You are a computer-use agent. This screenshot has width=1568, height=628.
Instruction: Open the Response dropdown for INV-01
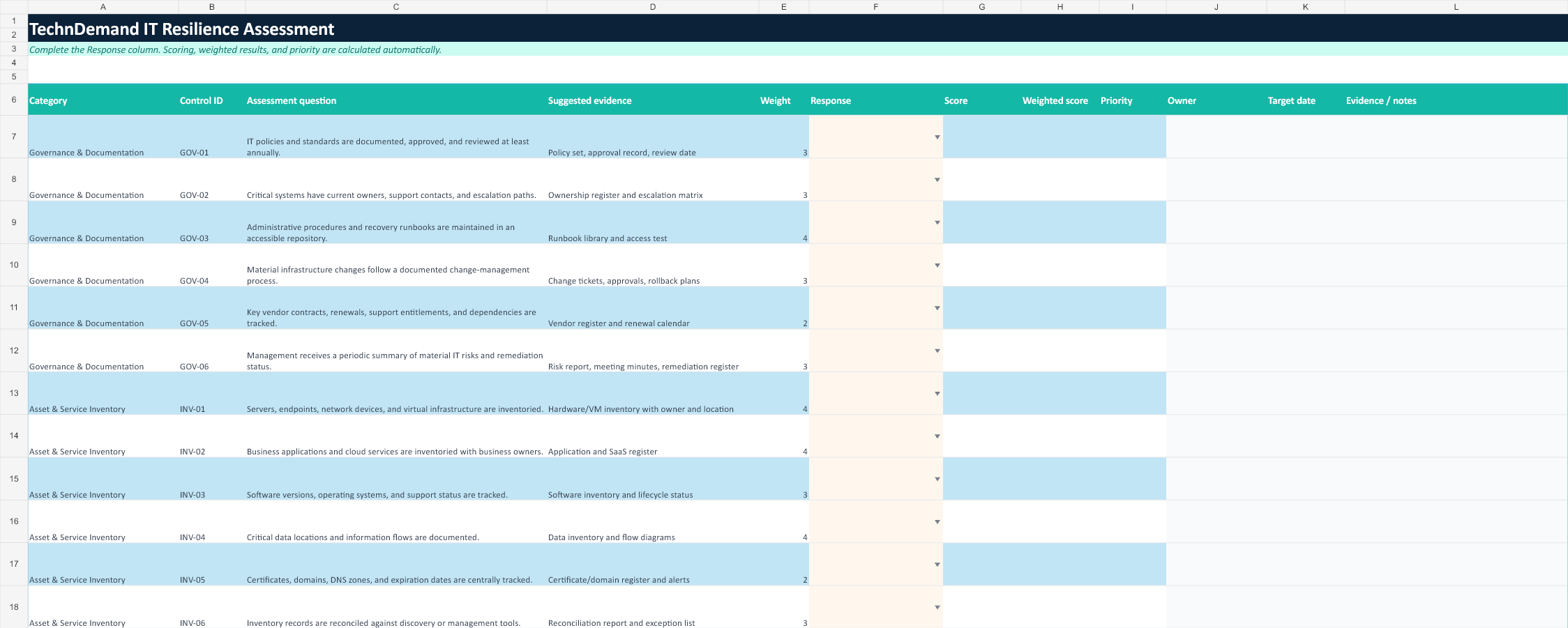(x=937, y=394)
